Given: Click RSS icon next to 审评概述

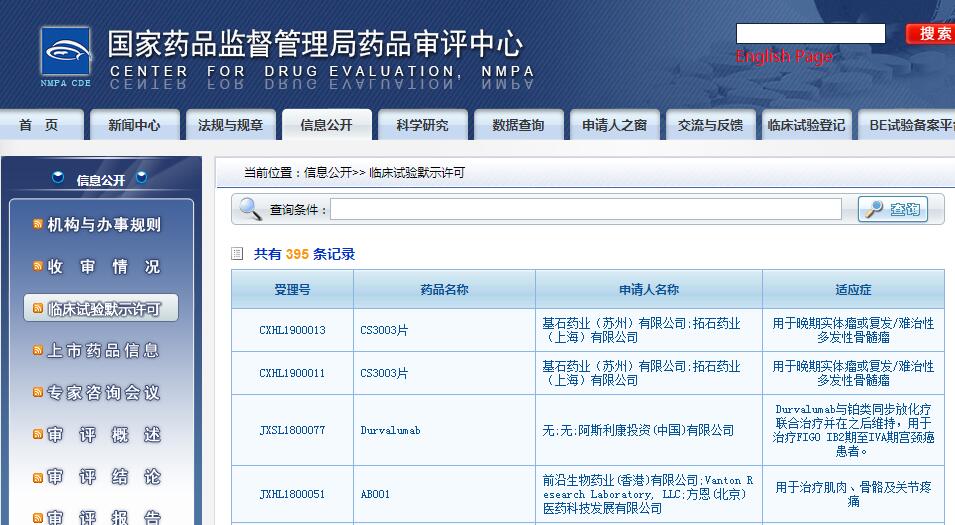Looking at the screenshot, I should pyautogui.click(x=38, y=434).
